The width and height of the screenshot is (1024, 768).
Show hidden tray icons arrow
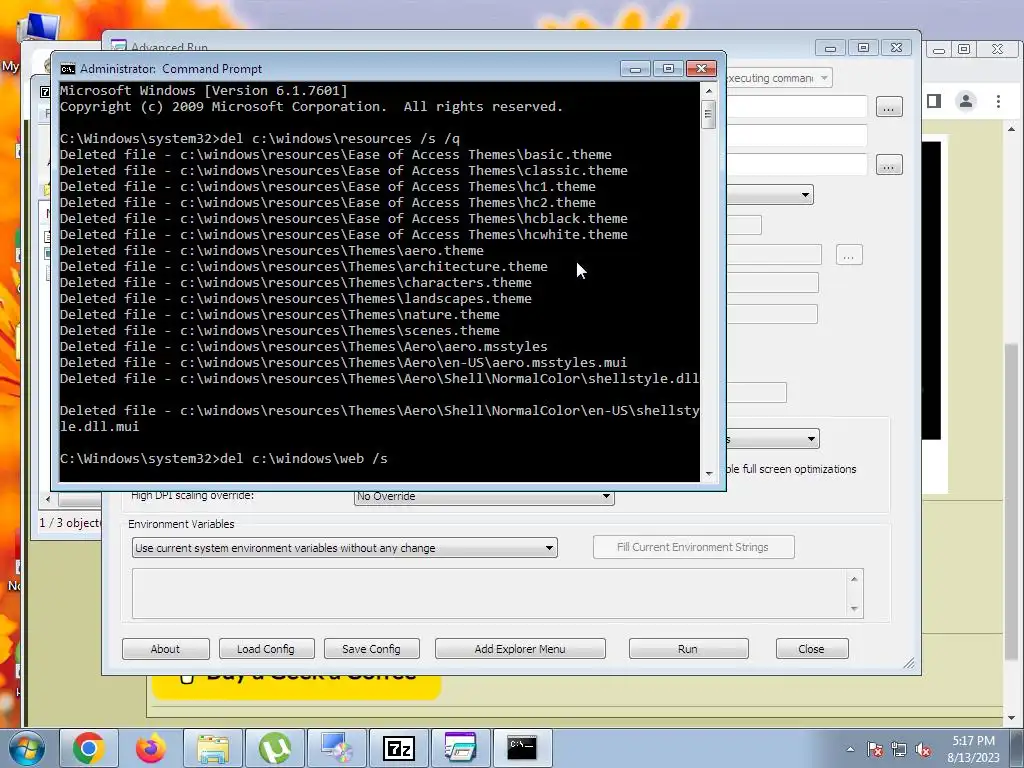coord(850,750)
